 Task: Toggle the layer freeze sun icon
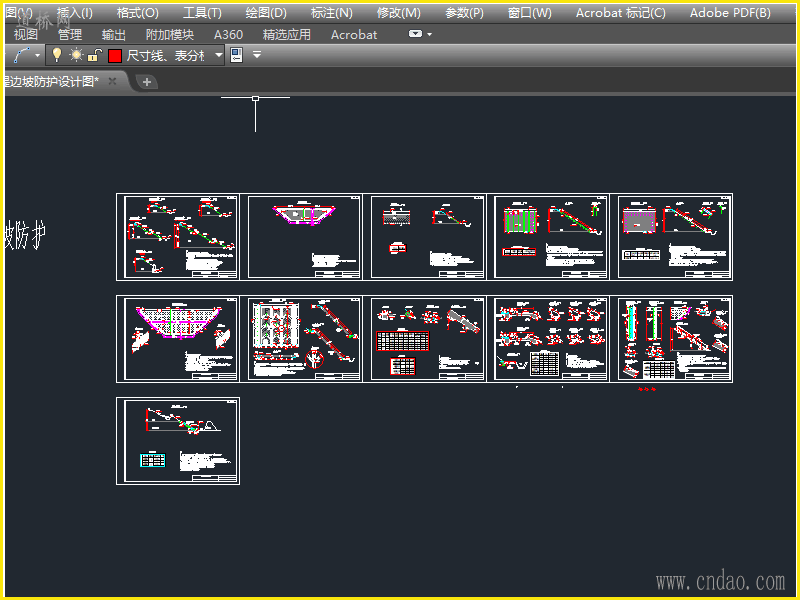pos(76,56)
